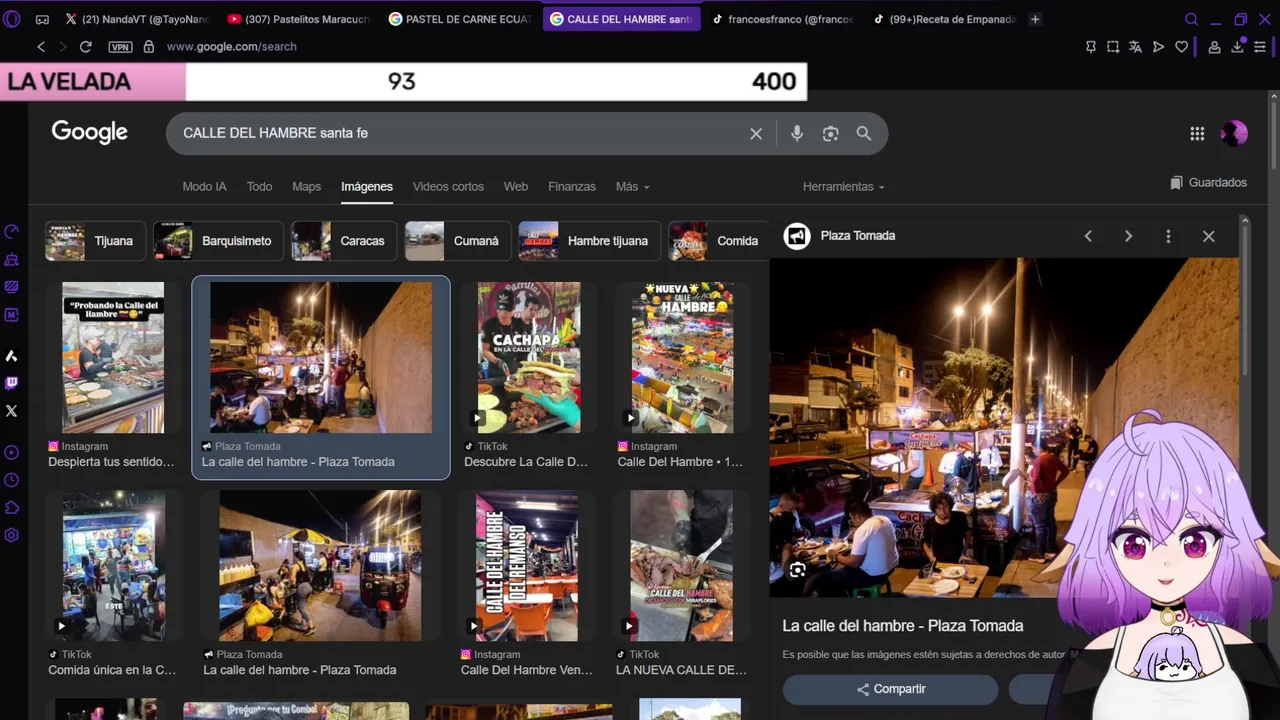Screen dimensions: 1280x720
Task: Open the page translate icon
Action: (1135, 47)
